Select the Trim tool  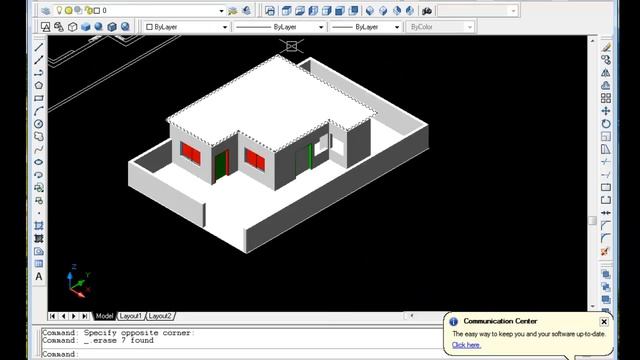(x=606, y=162)
